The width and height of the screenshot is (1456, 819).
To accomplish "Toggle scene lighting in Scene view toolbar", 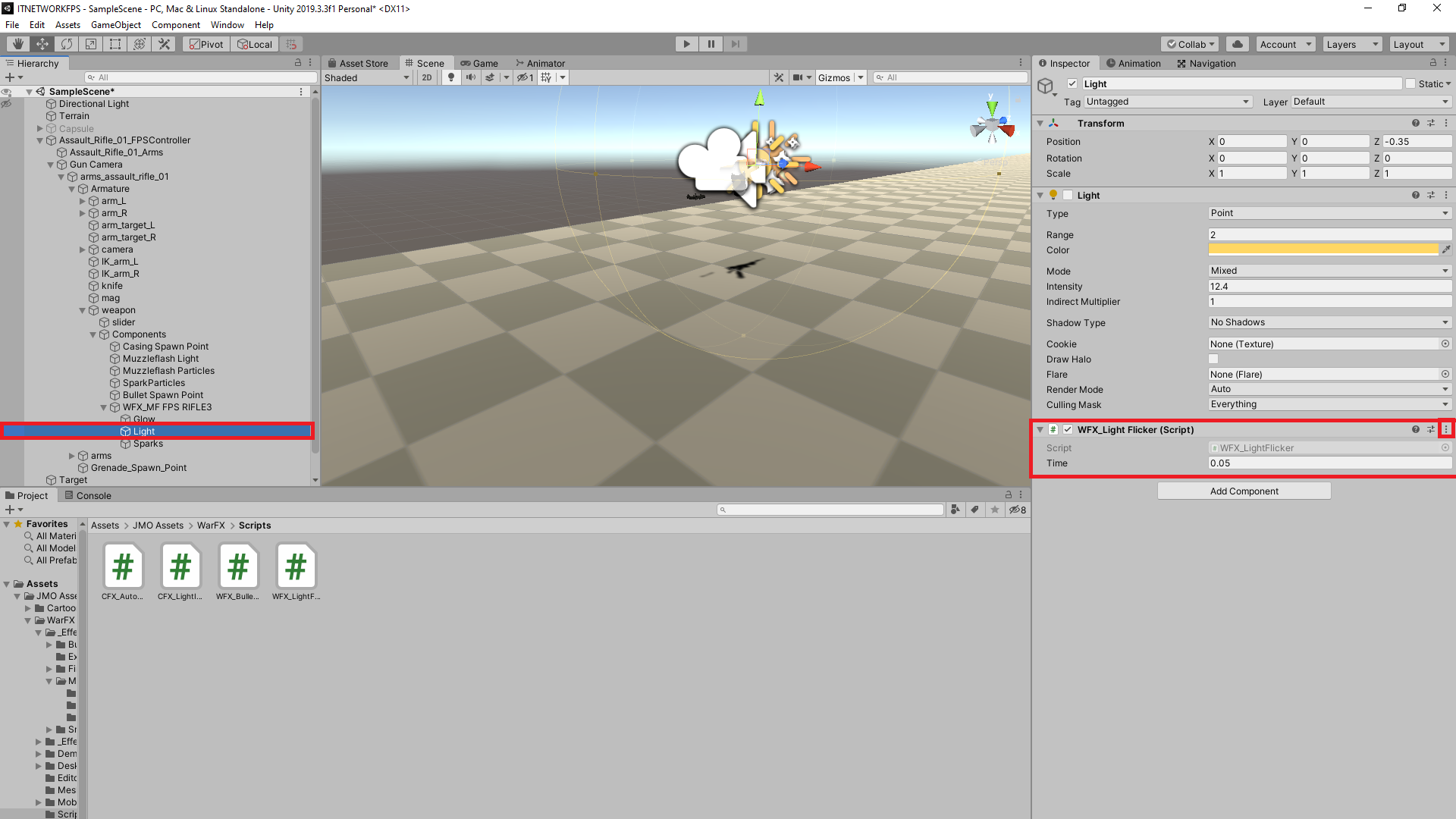I will point(451,77).
